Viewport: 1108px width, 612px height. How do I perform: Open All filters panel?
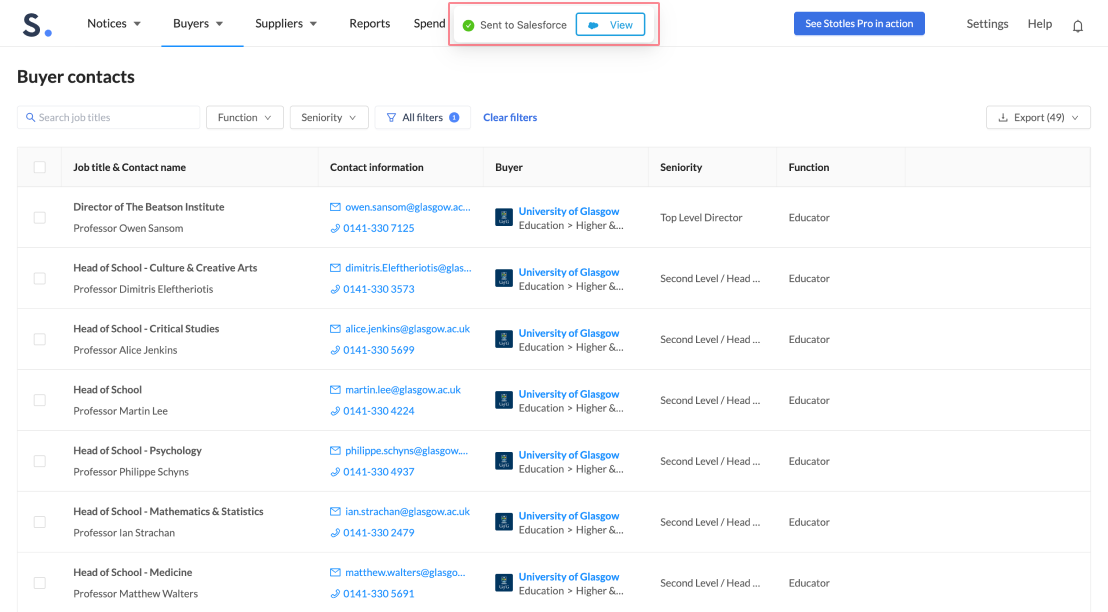pyautogui.click(x=423, y=117)
